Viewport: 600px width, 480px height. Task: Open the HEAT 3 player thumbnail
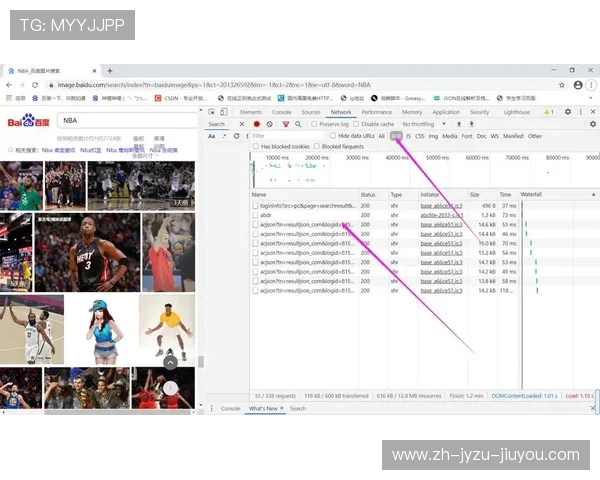click(87, 253)
